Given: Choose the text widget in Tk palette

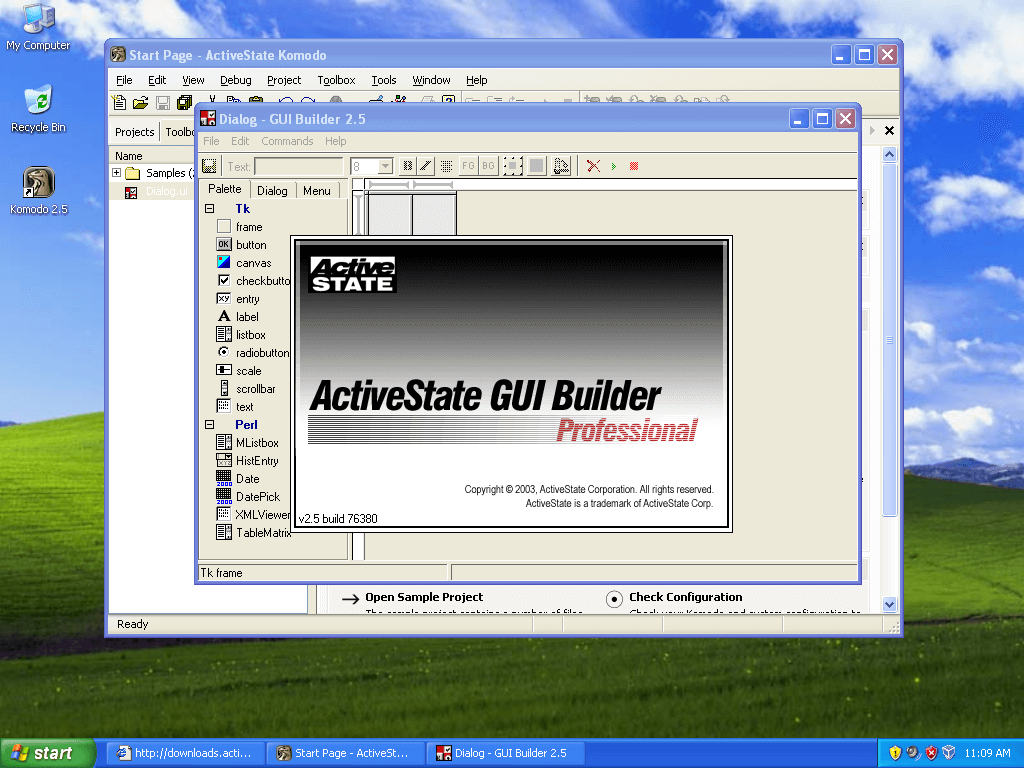Looking at the screenshot, I should [x=234, y=406].
